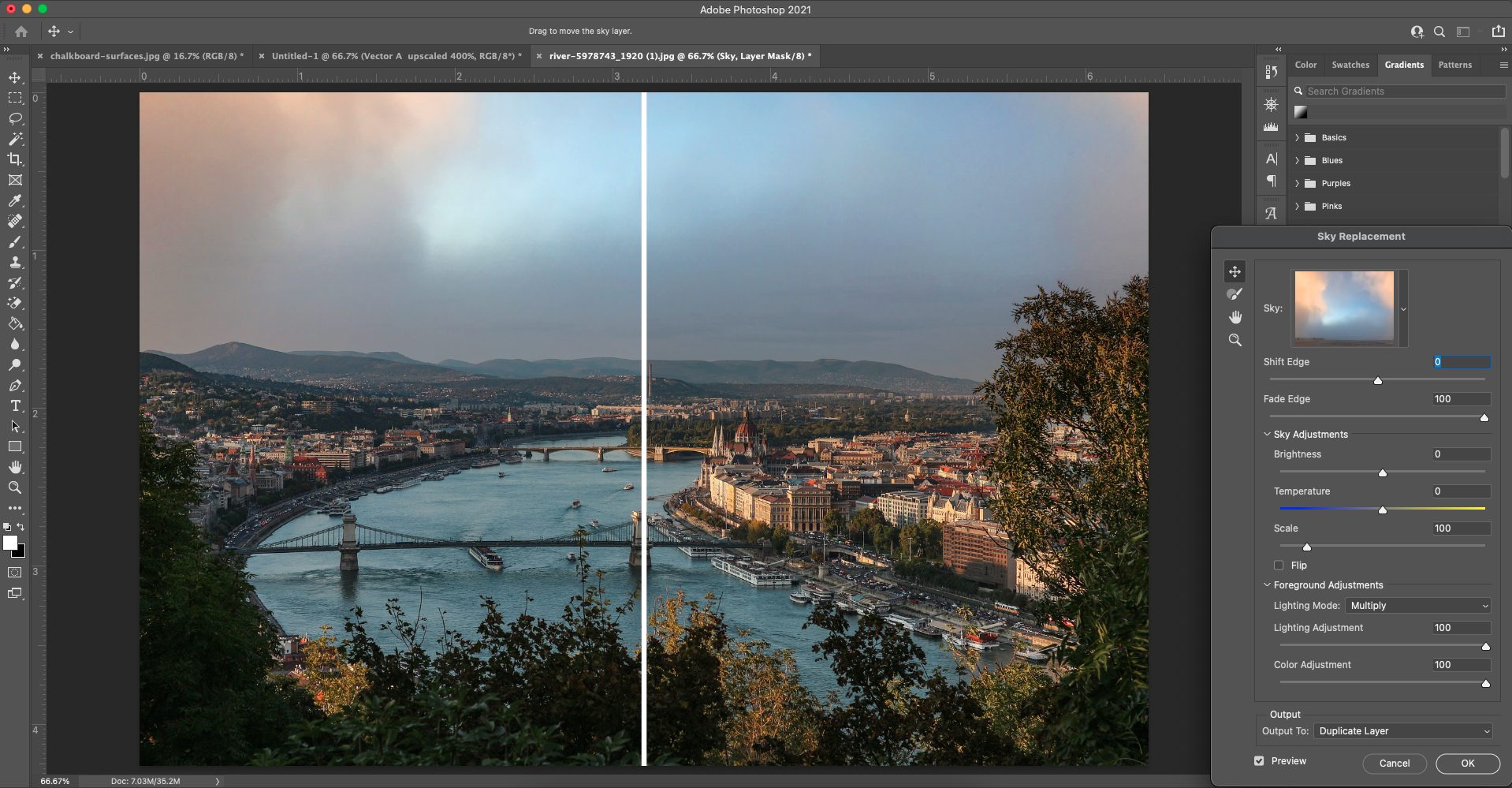Switch to the Swatches panel tab
Image resolution: width=1512 pixels, height=788 pixels.
[x=1350, y=65]
